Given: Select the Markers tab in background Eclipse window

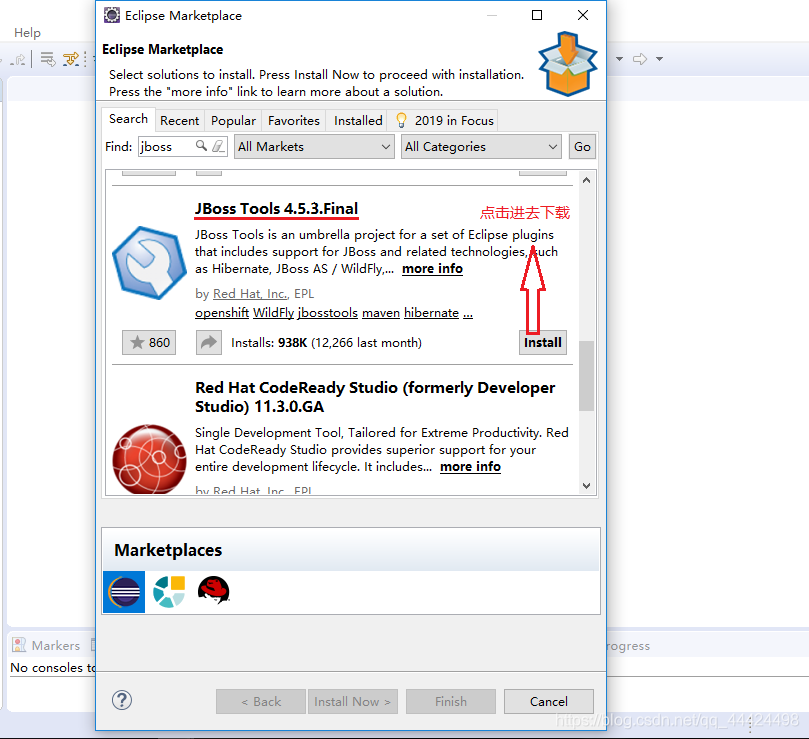Looking at the screenshot, I should tap(46, 645).
